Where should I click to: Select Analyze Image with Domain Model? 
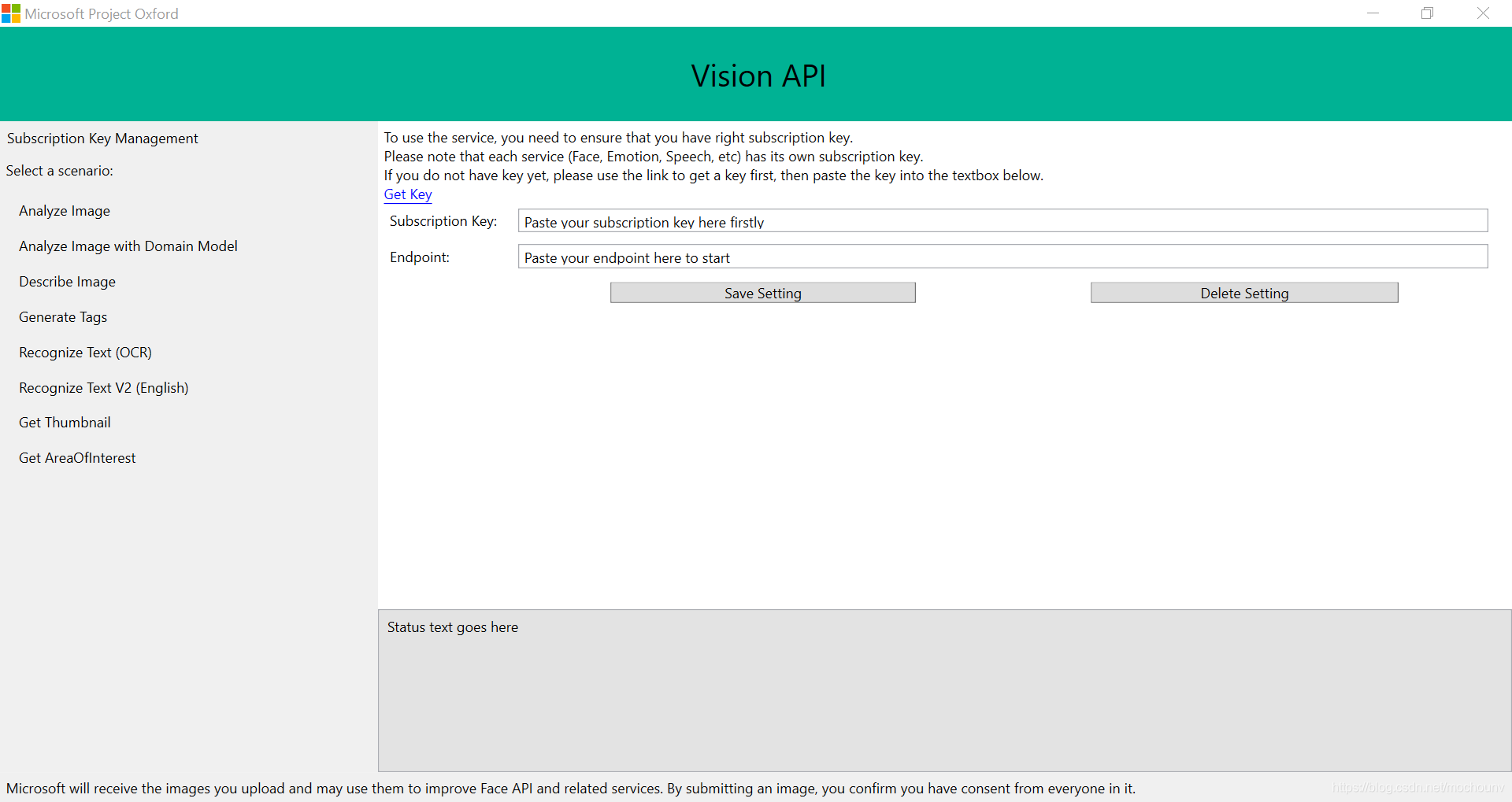tap(128, 246)
